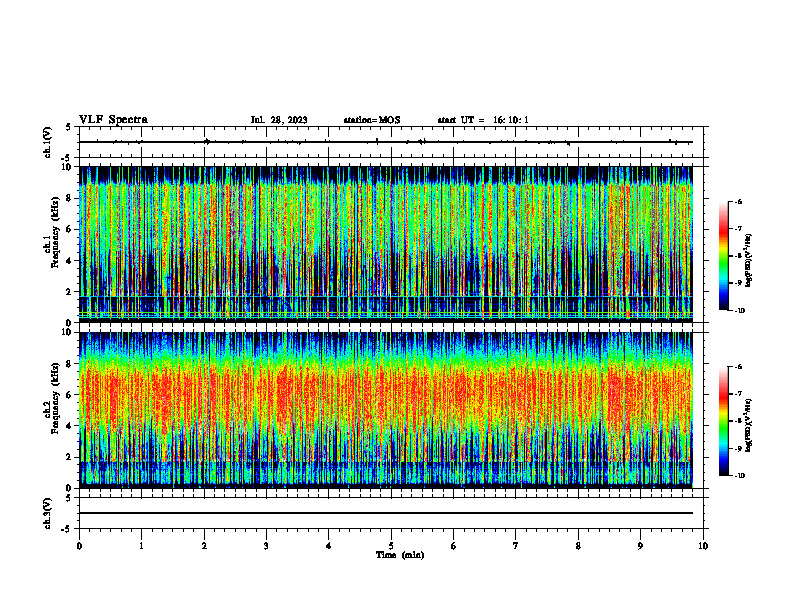The width and height of the screenshot is (792, 612).
Task: Click ch.2 frequency tick label "4"
Action: coord(70,426)
